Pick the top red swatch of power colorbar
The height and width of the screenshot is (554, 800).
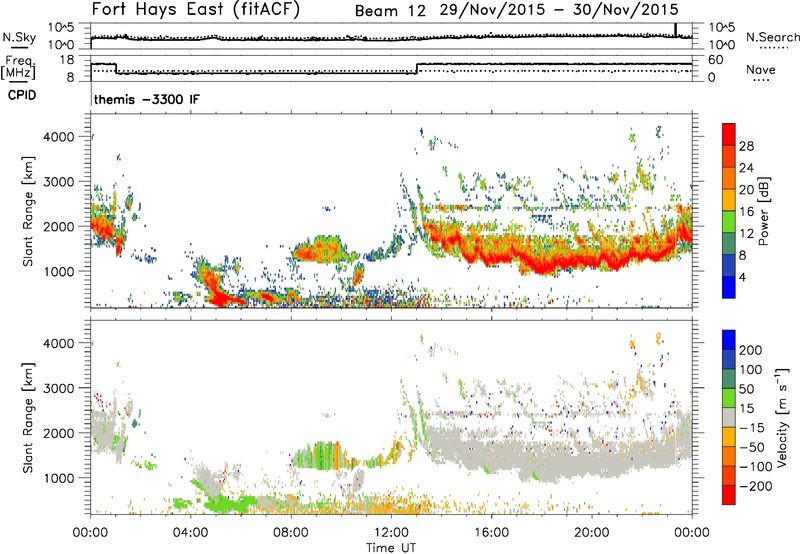point(729,134)
